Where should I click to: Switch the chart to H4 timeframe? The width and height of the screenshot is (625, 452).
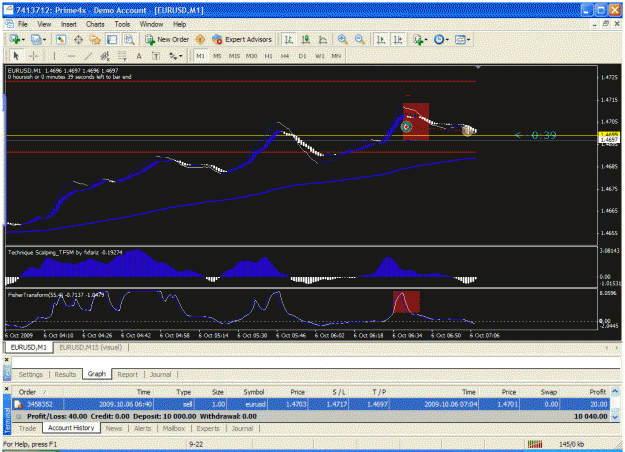(285, 56)
